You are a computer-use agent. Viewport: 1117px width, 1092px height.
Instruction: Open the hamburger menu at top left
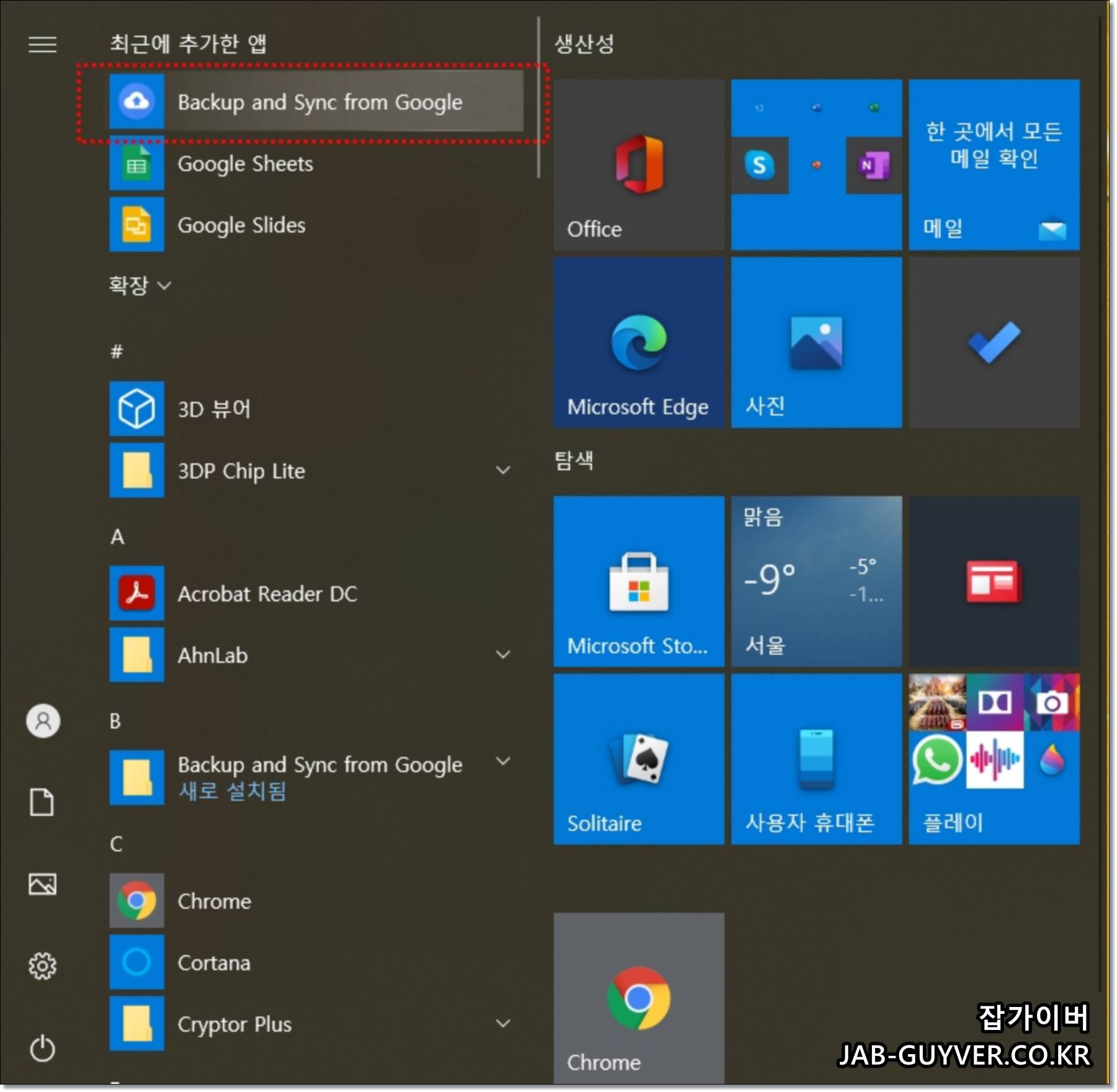click(42, 44)
